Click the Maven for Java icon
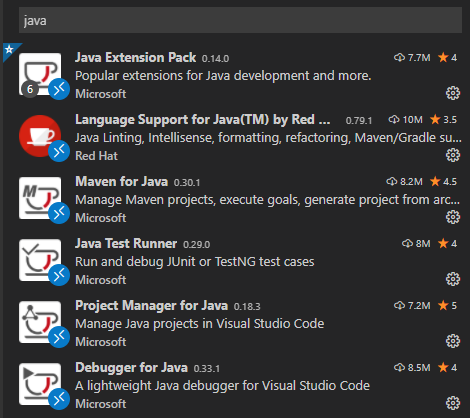This screenshot has width=470, height=418. click(40, 198)
